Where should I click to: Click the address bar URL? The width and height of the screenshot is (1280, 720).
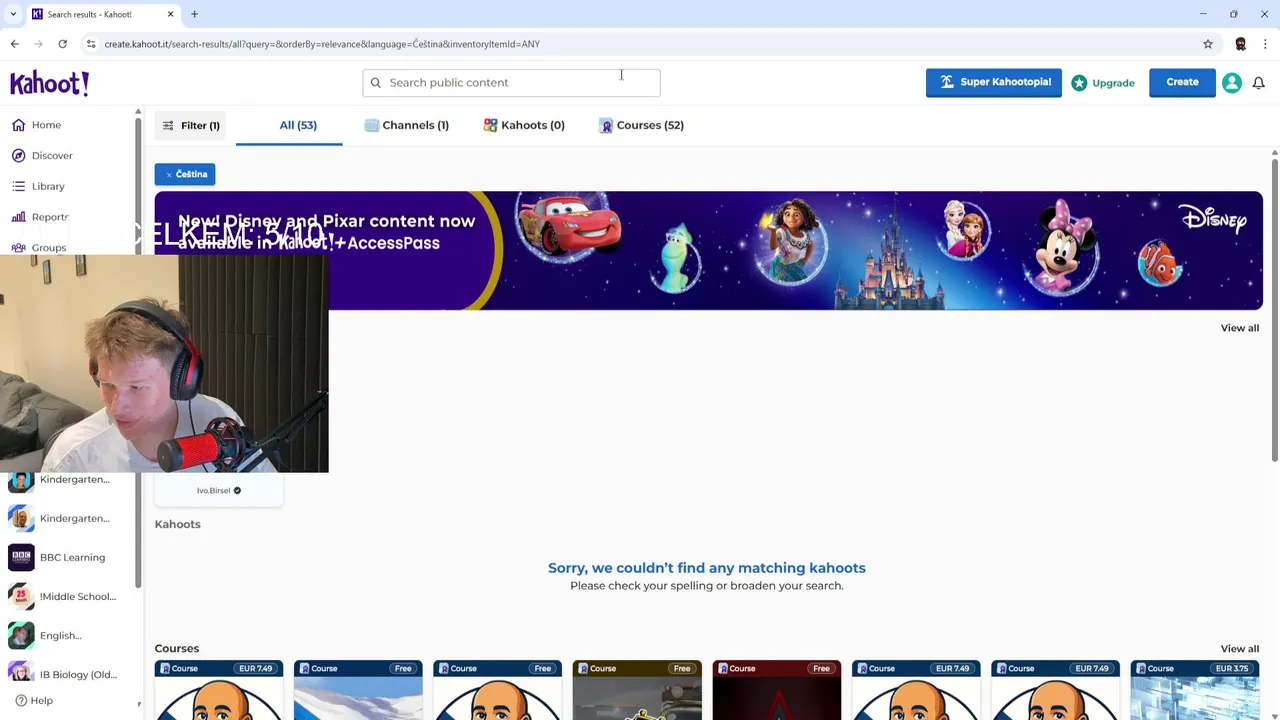(322, 44)
